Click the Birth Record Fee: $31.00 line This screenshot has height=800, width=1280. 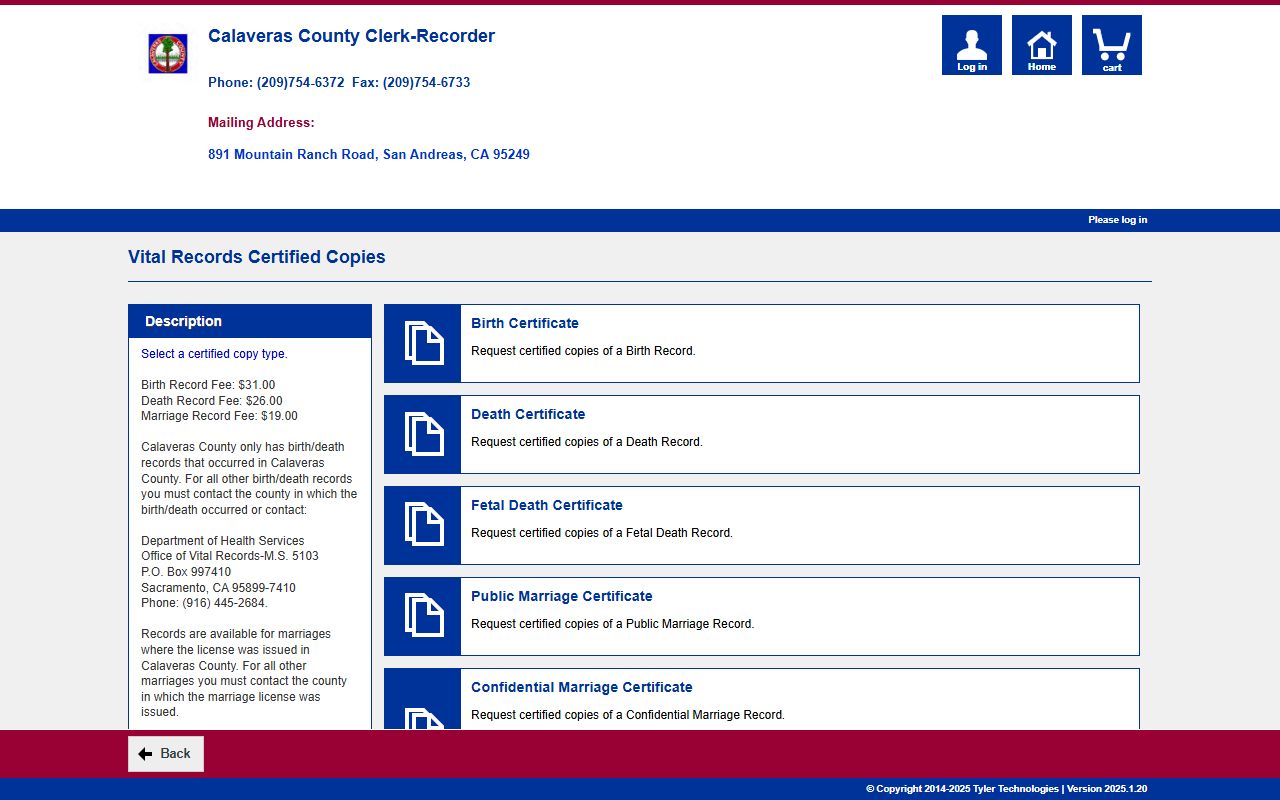click(x=208, y=385)
